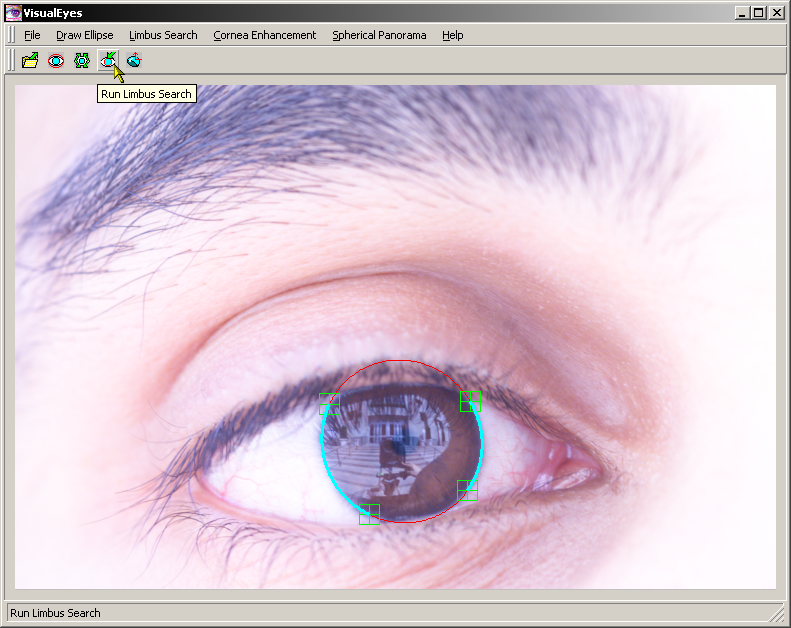Click the VisualEyes title bar app icon
791x628 pixels.
[x=14, y=13]
